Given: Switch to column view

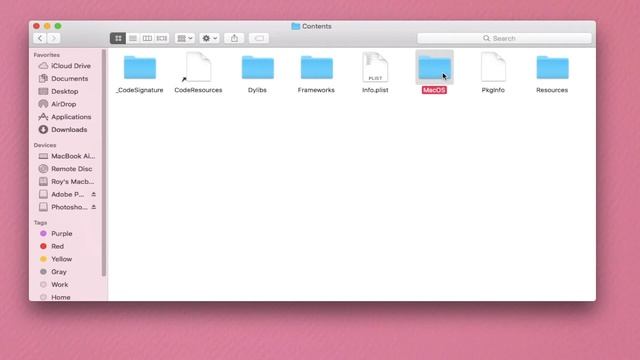Looking at the screenshot, I should pyautogui.click(x=147, y=38).
